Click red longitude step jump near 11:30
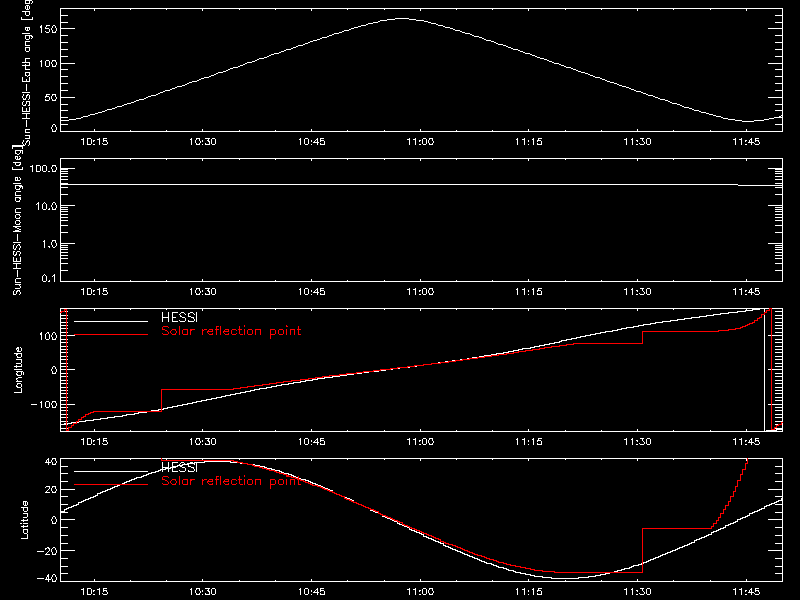The width and height of the screenshot is (800, 600). pyautogui.click(x=642, y=338)
